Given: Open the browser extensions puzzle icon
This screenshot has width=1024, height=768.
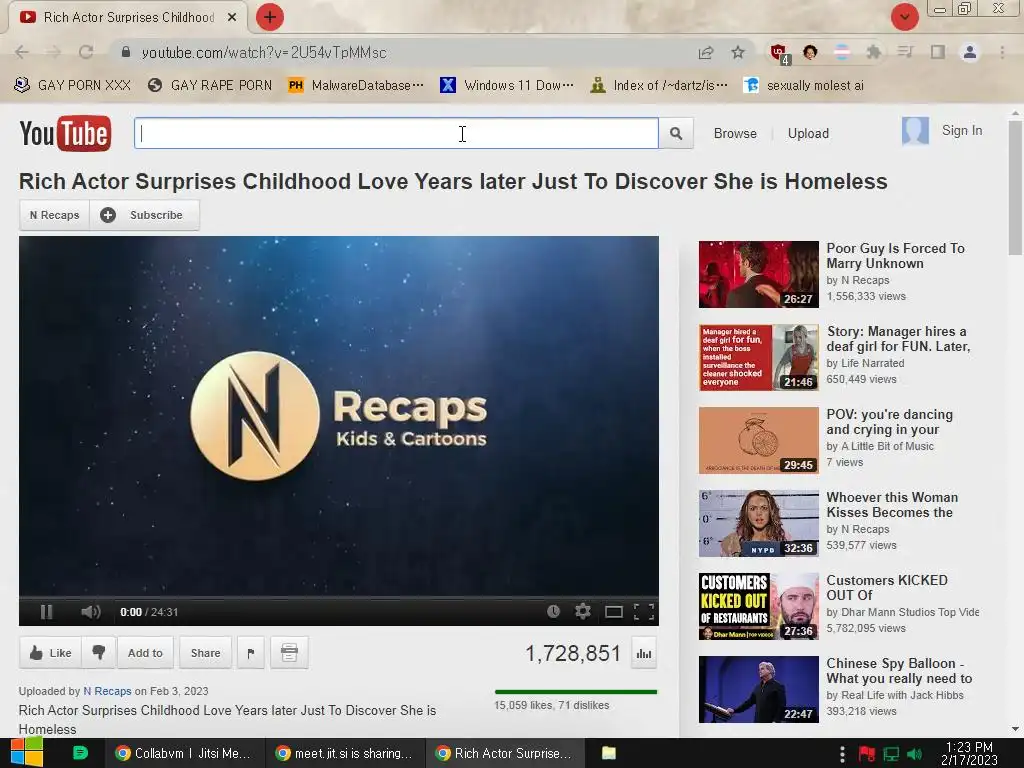Looking at the screenshot, I should [874, 52].
